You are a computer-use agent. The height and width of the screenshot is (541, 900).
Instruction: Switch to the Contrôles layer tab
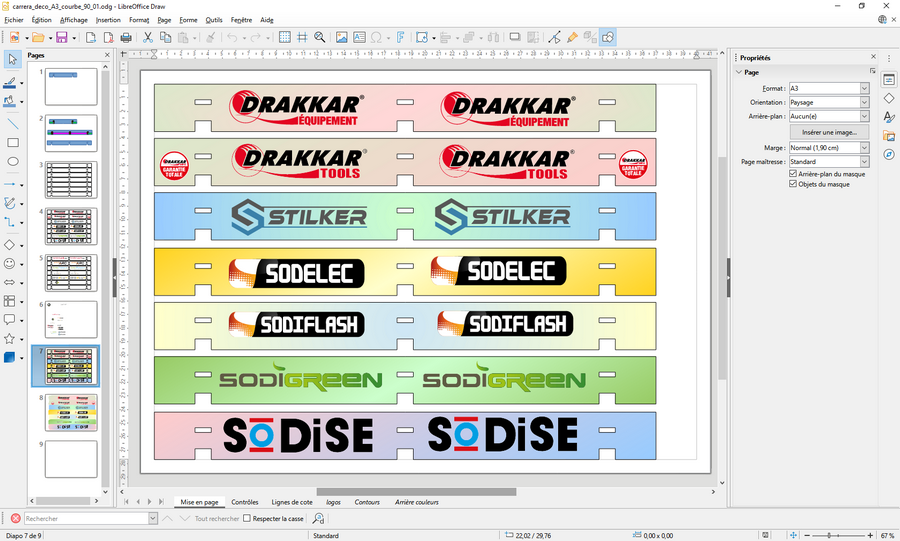[245, 502]
